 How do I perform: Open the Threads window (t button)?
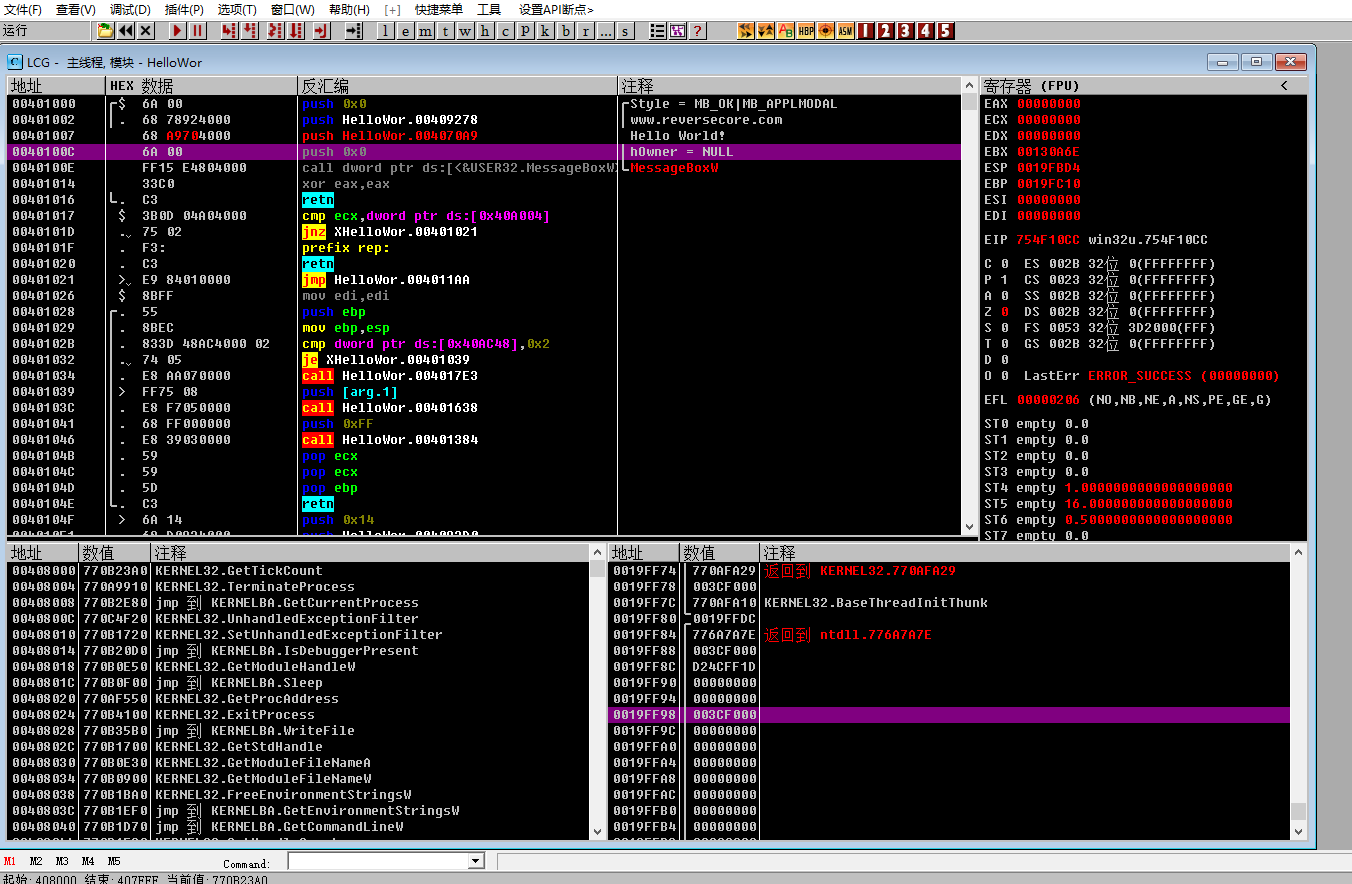pyautogui.click(x=445, y=31)
